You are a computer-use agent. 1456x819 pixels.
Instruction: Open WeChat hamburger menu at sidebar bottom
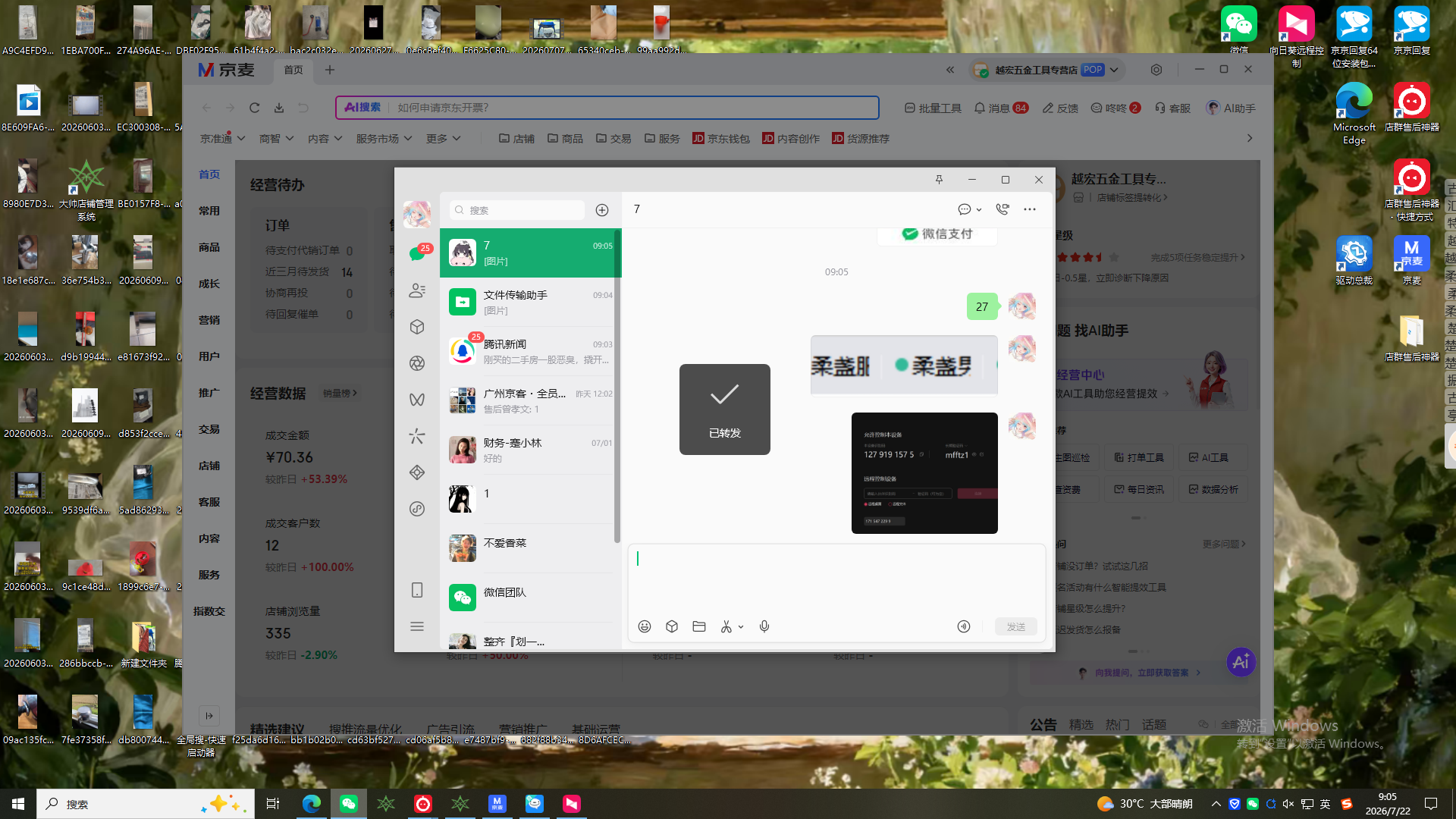point(417,626)
